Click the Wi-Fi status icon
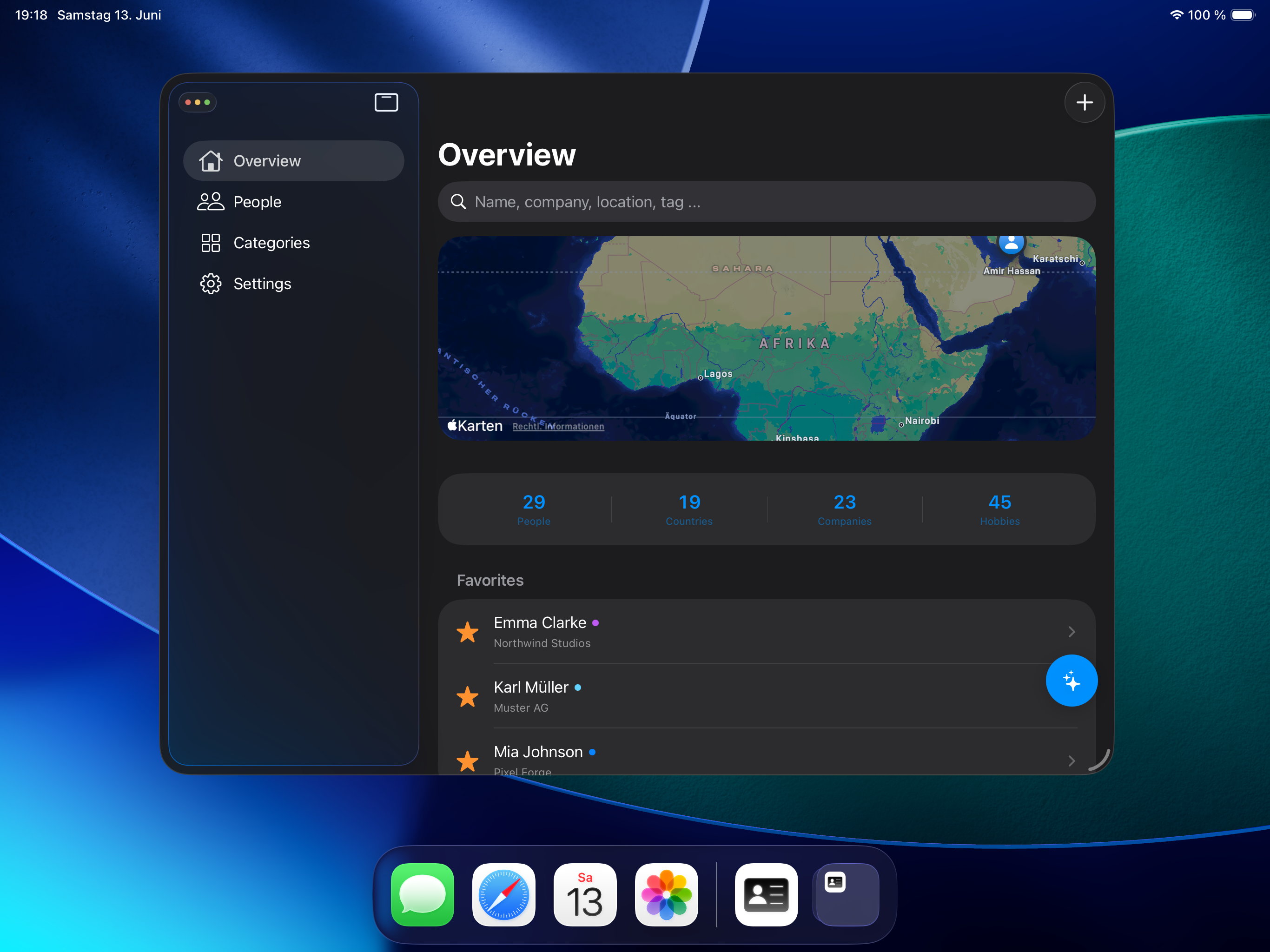 [1177, 15]
